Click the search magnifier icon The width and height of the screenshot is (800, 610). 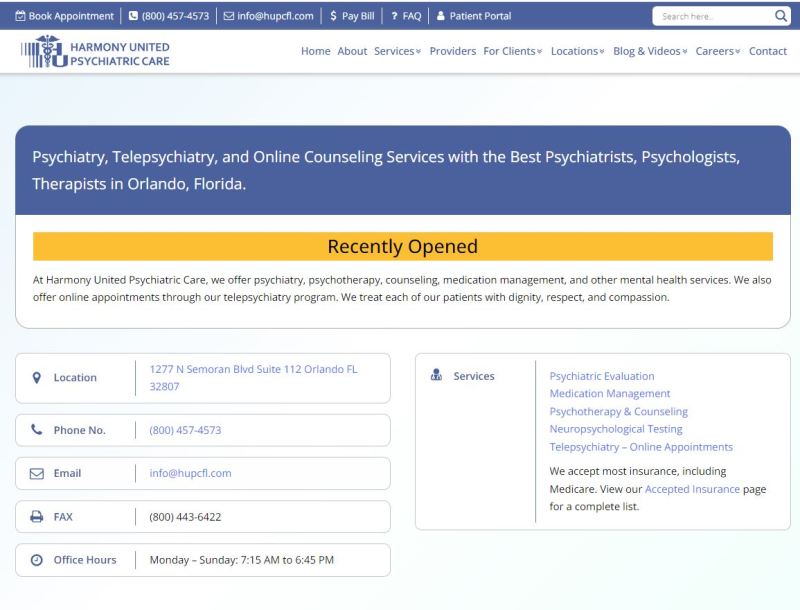pyautogui.click(x=781, y=16)
